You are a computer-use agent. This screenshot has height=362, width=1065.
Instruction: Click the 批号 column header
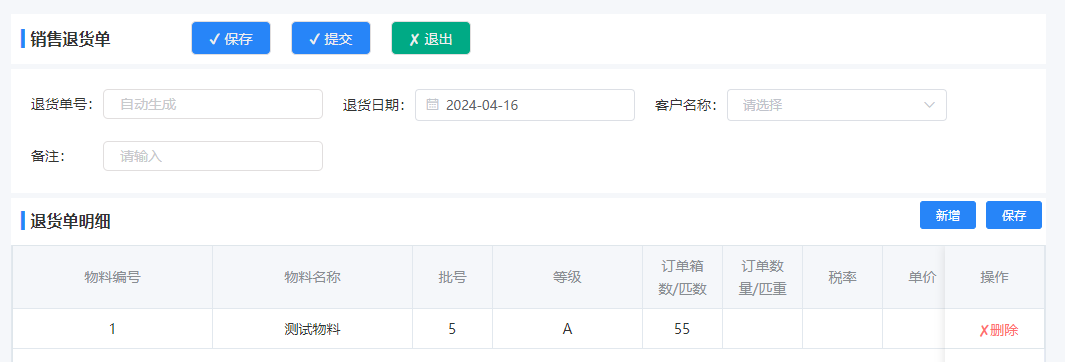[452, 277]
